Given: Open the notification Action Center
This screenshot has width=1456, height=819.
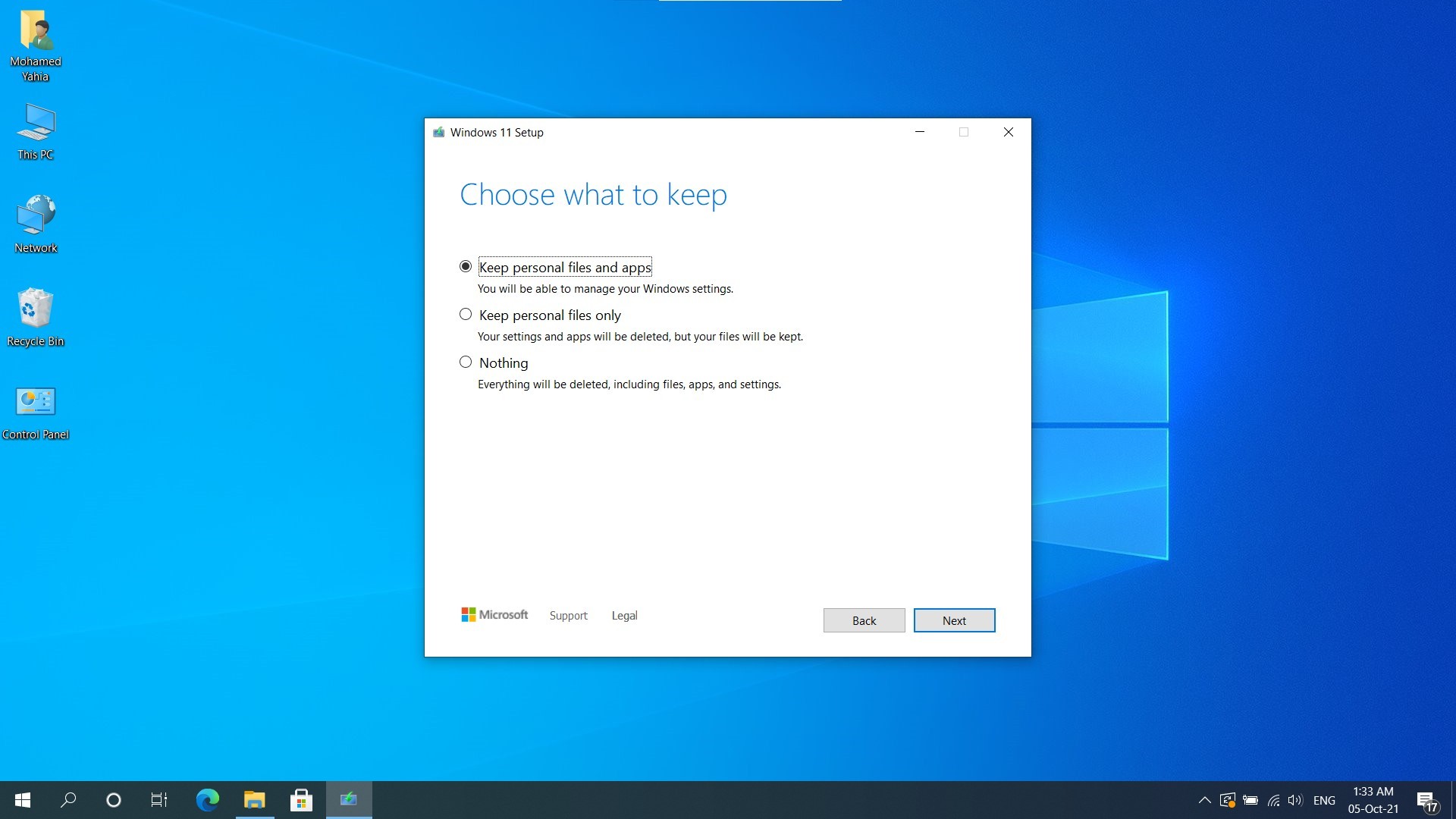Looking at the screenshot, I should (1426, 801).
